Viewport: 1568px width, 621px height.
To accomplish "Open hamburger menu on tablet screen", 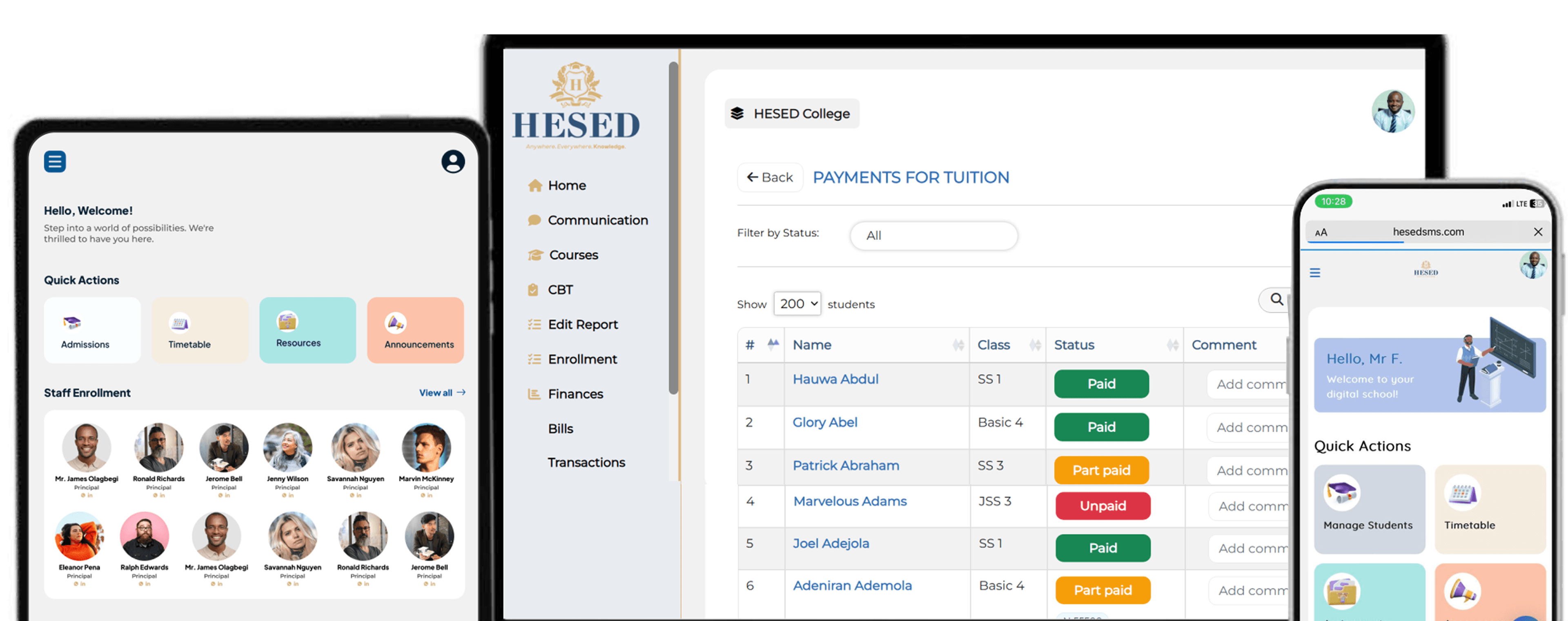I will pyautogui.click(x=55, y=161).
